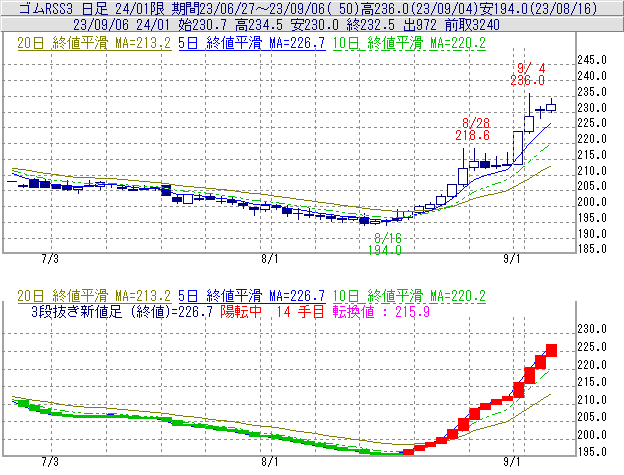624x475 pixels.
Task: Select the top chart 10日 終値平滑 MA=220.2 legend
Action: tap(409, 43)
